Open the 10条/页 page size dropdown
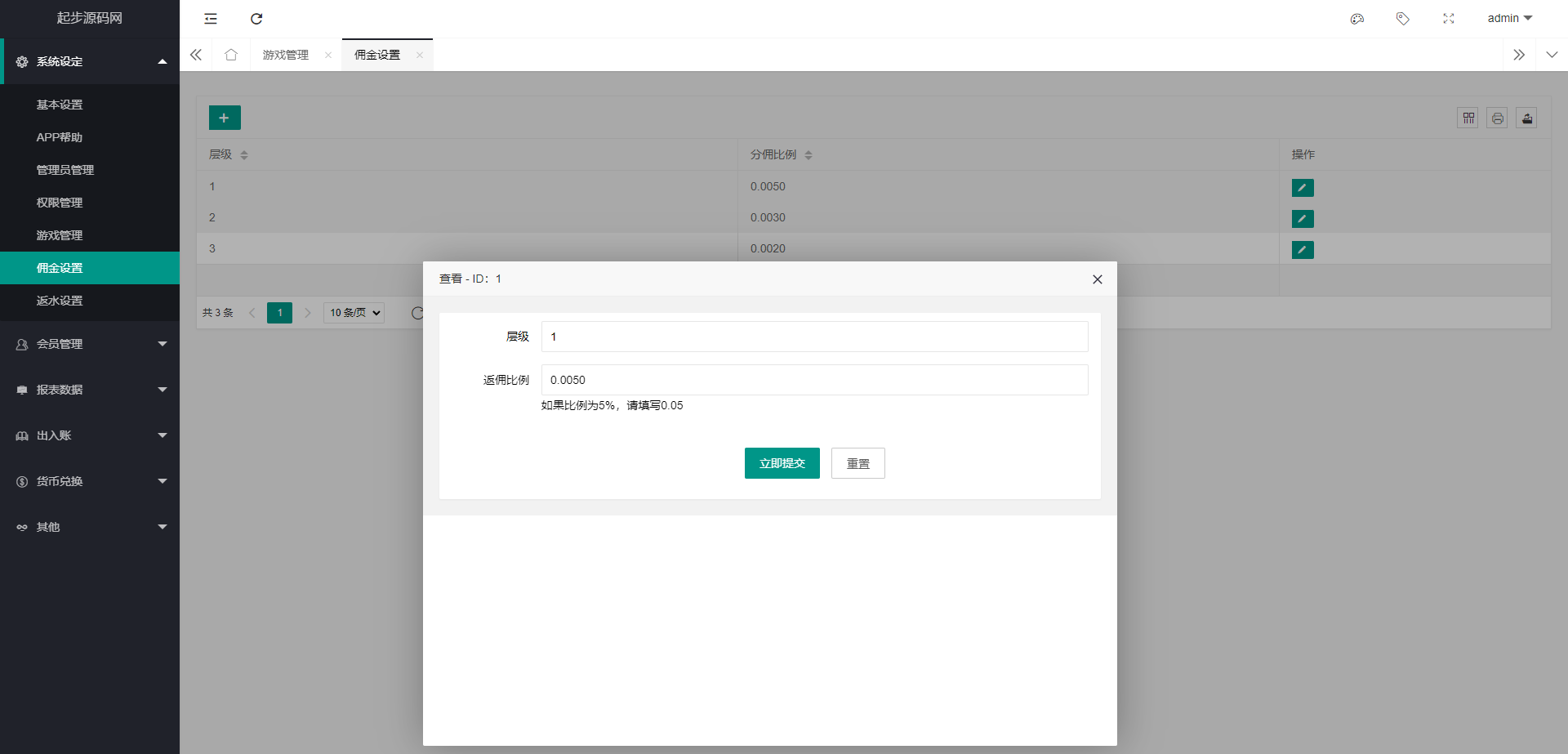The height and width of the screenshot is (754, 1568). [354, 313]
